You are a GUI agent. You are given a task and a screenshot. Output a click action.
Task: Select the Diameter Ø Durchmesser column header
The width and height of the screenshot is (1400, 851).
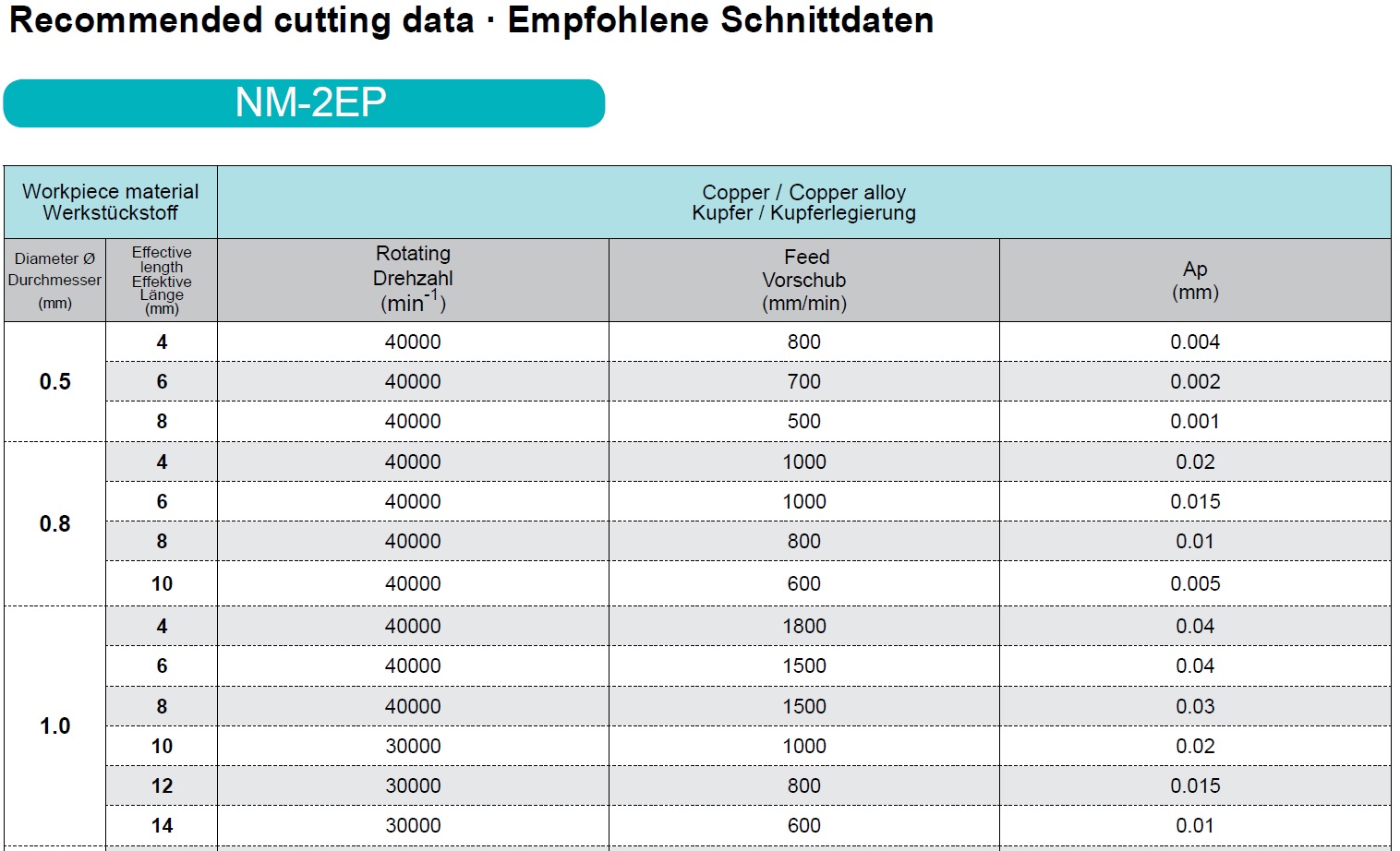[x=55, y=280]
